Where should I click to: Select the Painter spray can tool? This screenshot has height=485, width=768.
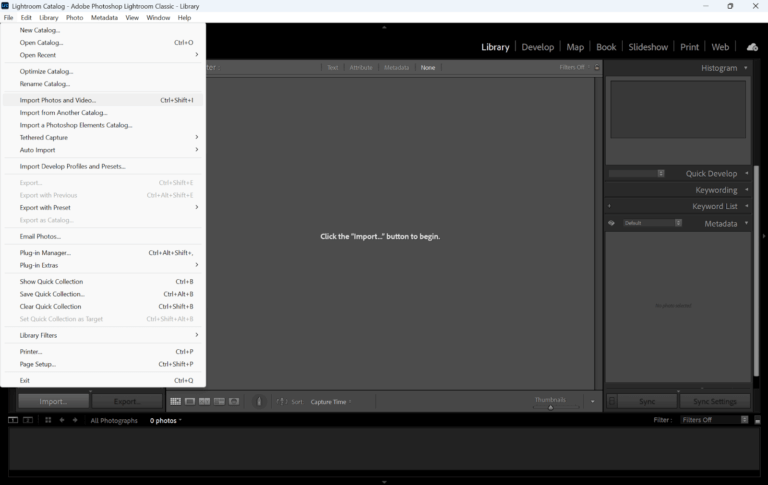(260, 401)
